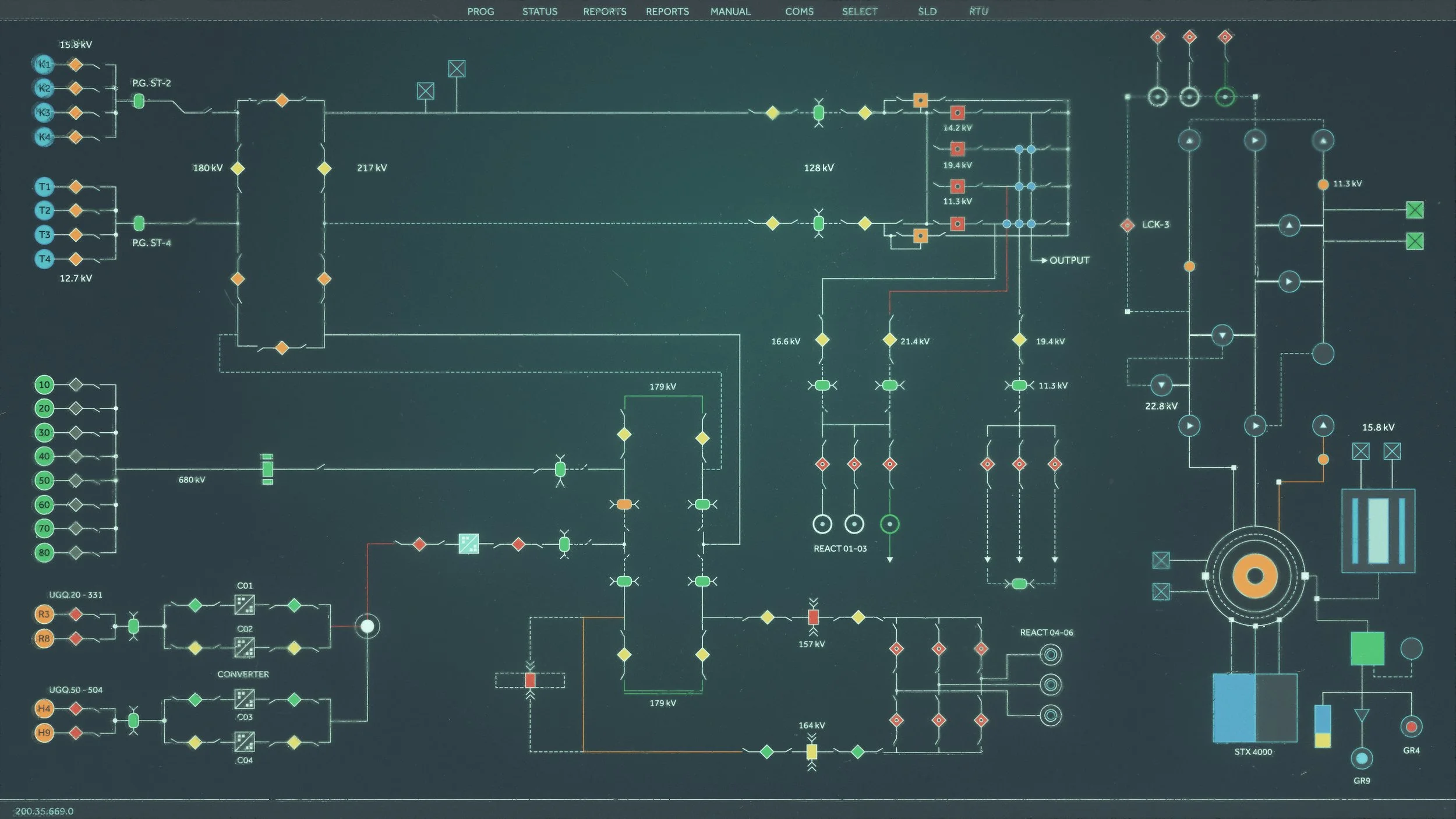Toggle the orange switch diamond beside T4
This screenshot has width=1456, height=819.
75,259
